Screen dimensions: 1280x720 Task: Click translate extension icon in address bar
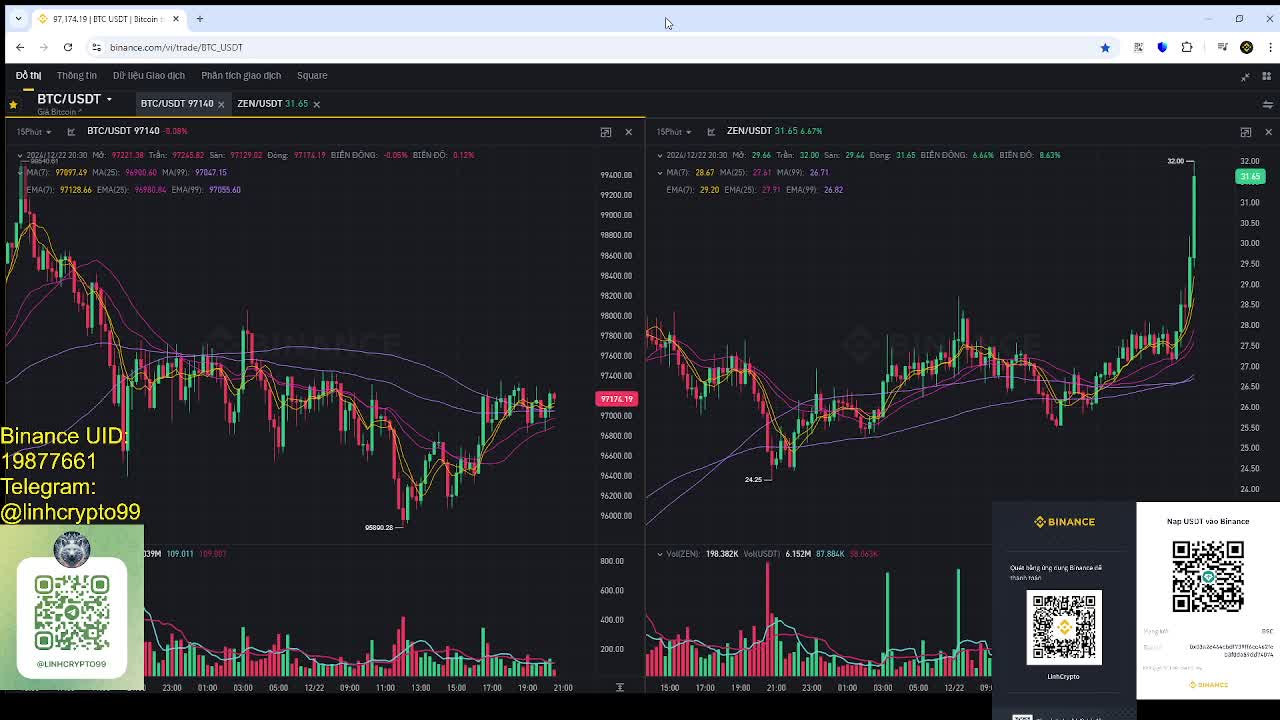[1138, 47]
